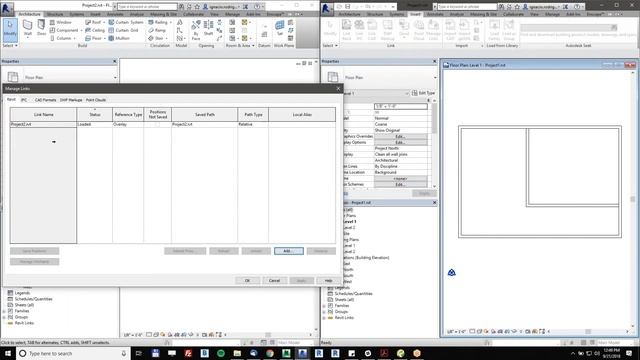Click the Overlay reference type cell

128,124
